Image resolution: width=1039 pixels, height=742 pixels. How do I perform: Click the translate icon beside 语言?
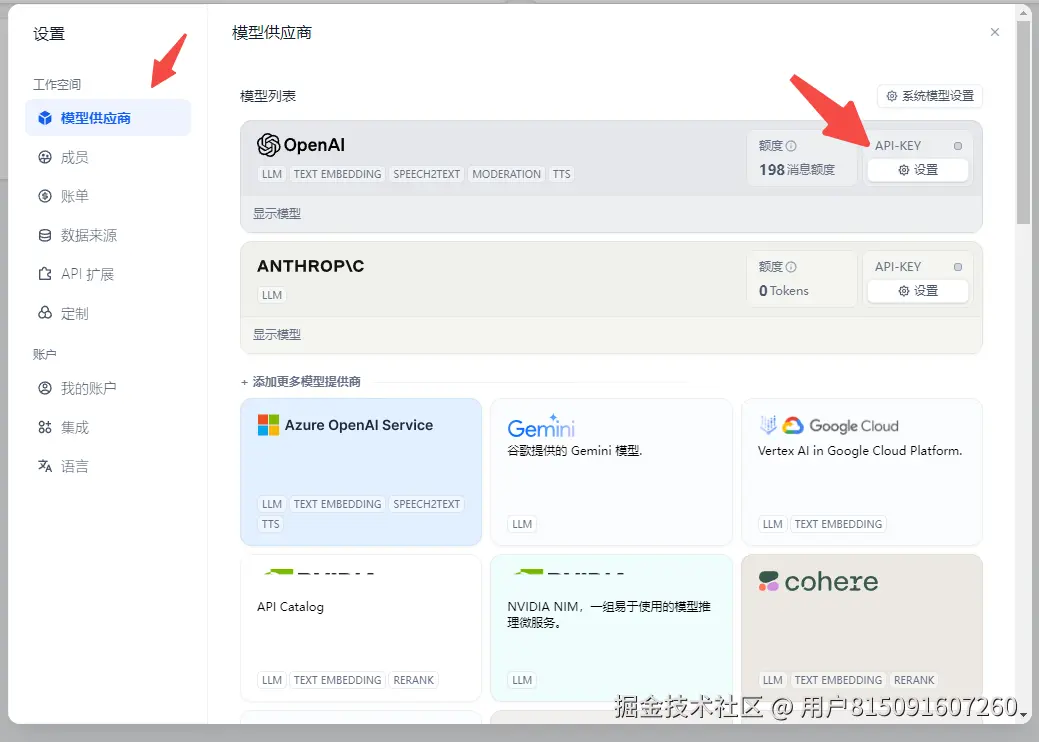[x=45, y=466]
